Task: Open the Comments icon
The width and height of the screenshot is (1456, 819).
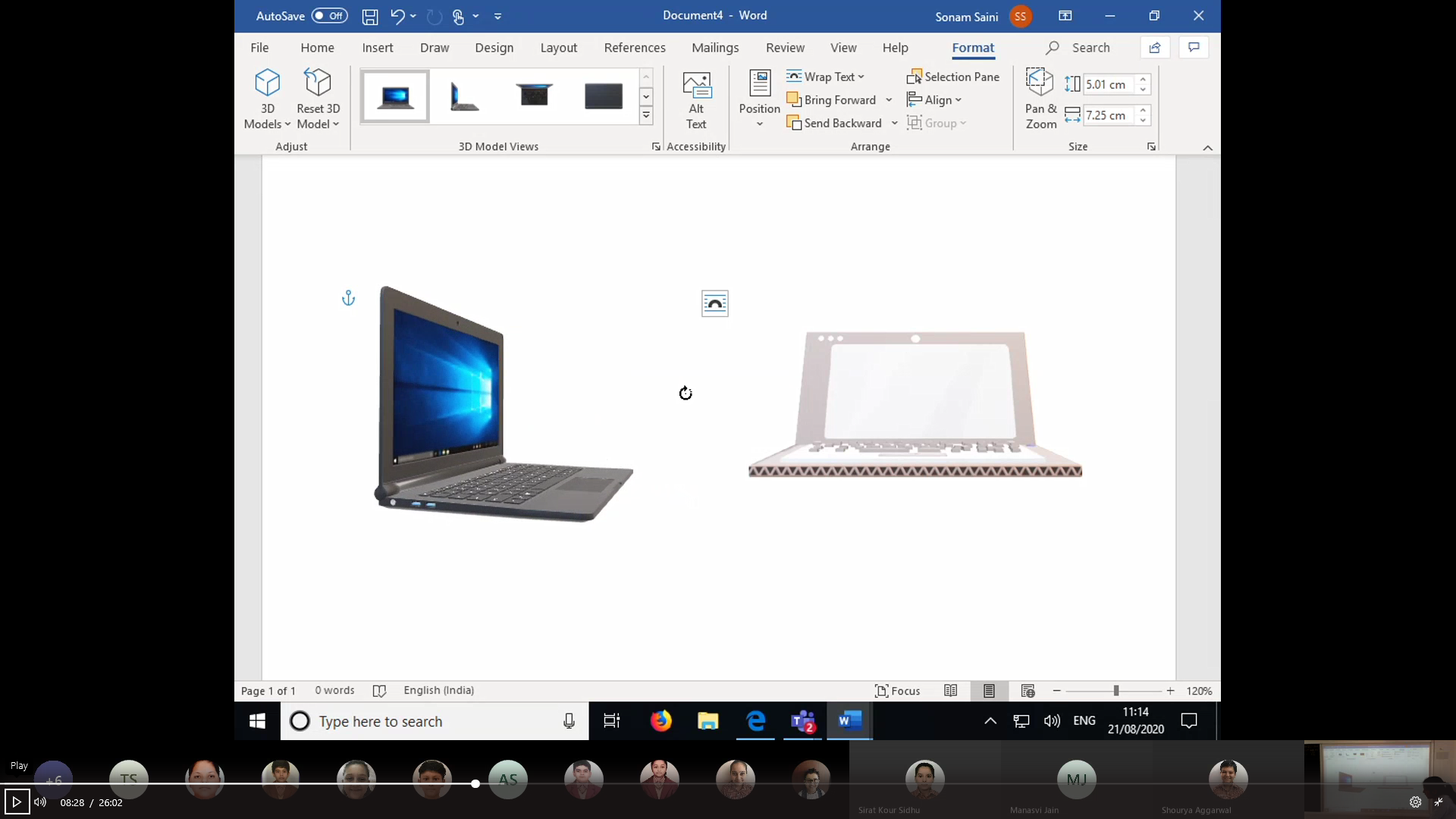Action: (1194, 47)
